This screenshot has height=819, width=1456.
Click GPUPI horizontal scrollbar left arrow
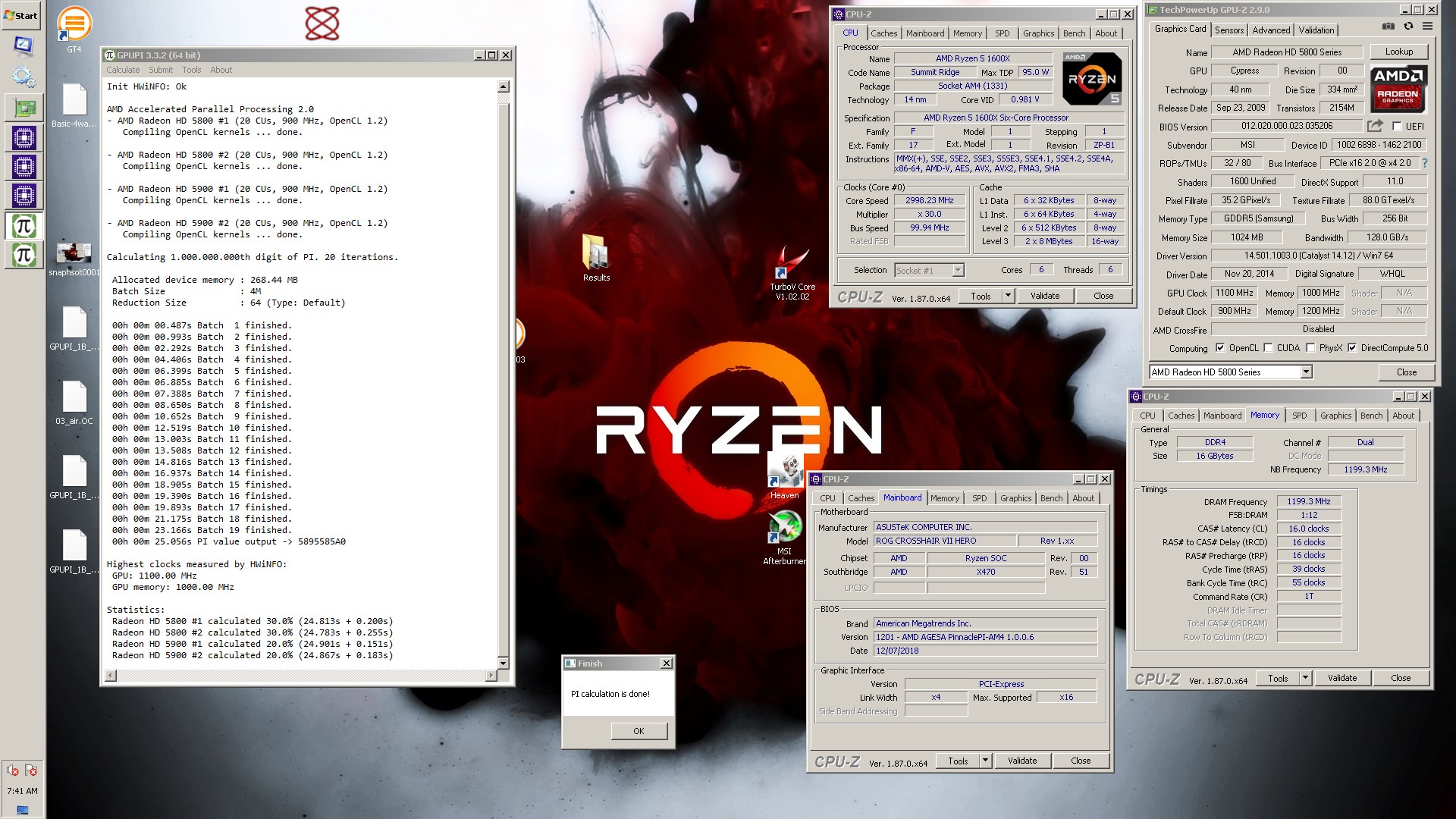pyautogui.click(x=111, y=675)
